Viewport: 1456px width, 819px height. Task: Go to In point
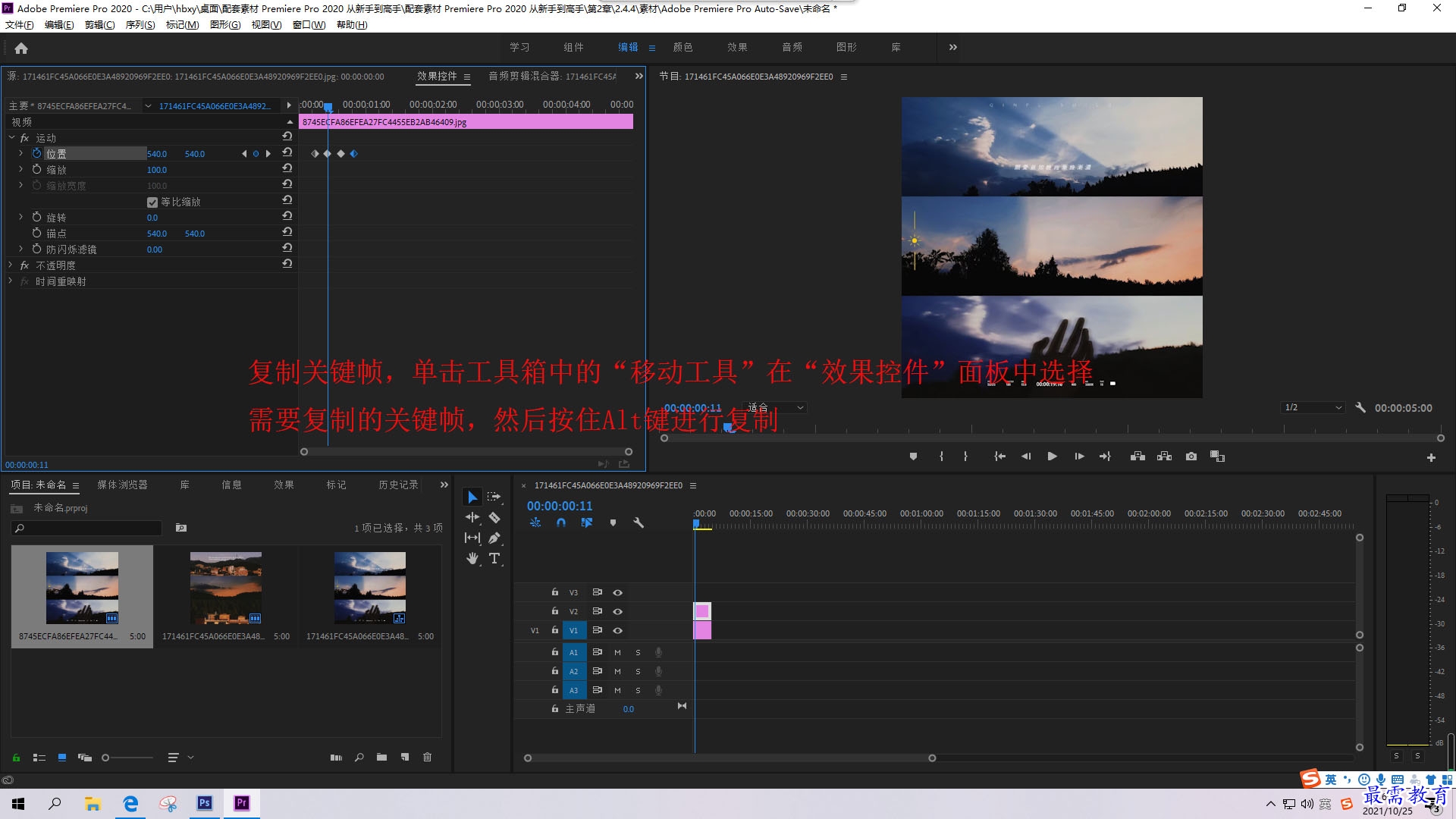999,457
